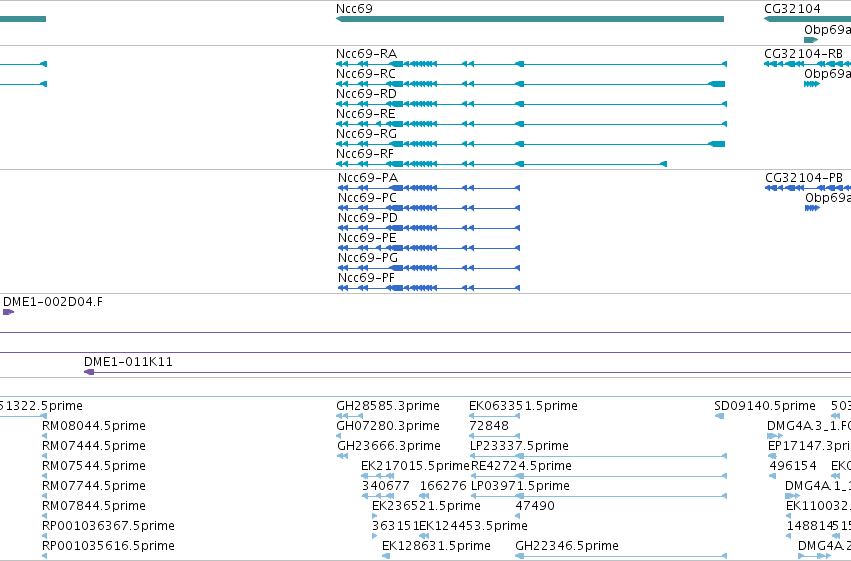
Task: Click the DME1-002D04.F label
Action: click(53, 302)
